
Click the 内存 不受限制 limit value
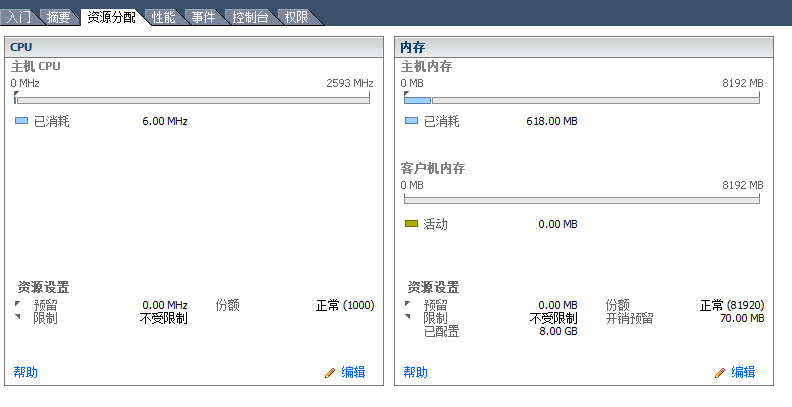pyautogui.click(x=553, y=319)
